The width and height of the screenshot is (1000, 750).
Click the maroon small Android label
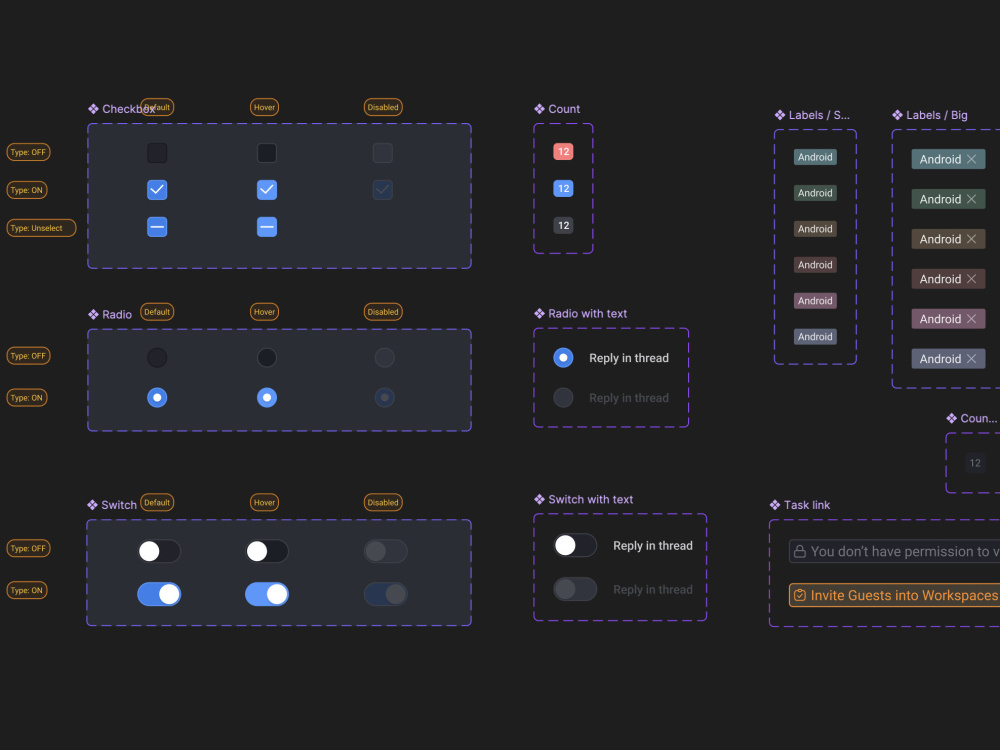pos(815,265)
